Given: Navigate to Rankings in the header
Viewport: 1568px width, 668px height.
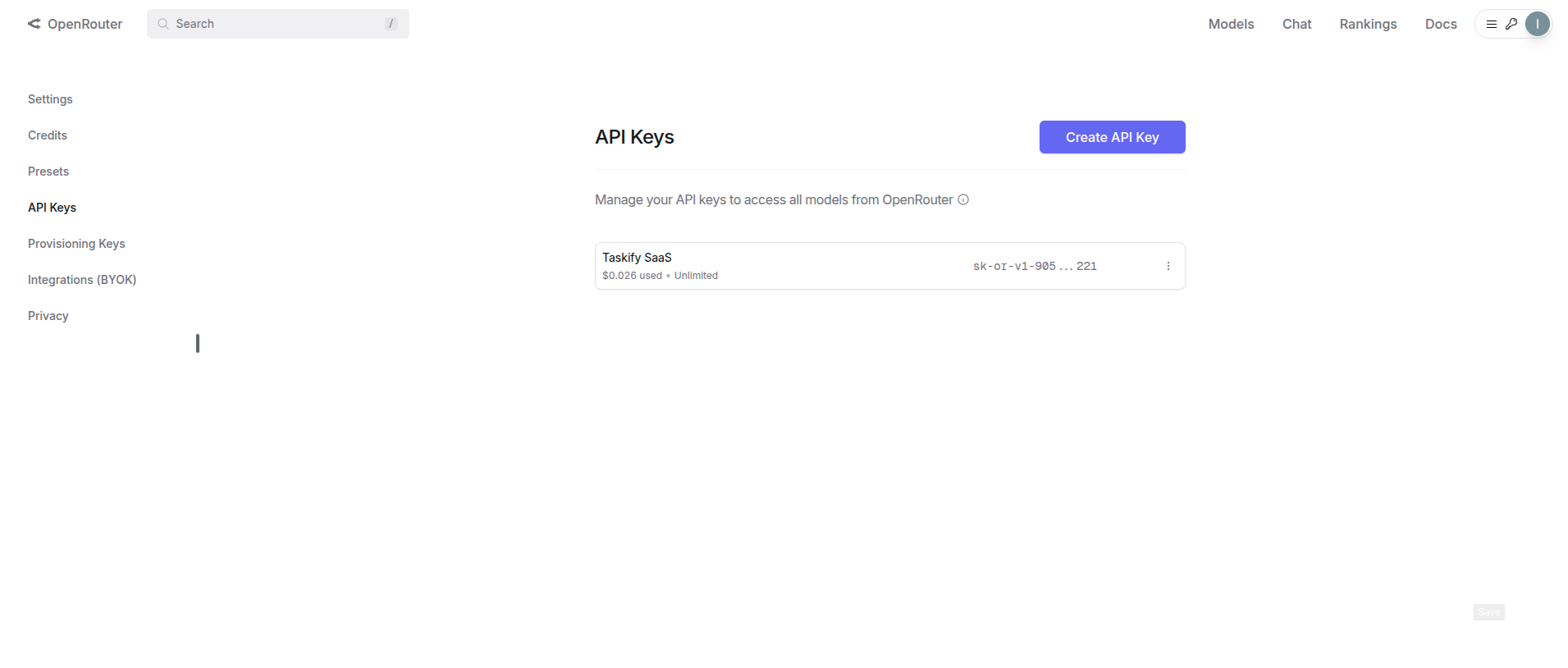Looking at the screenshot, I should 1367,24.
